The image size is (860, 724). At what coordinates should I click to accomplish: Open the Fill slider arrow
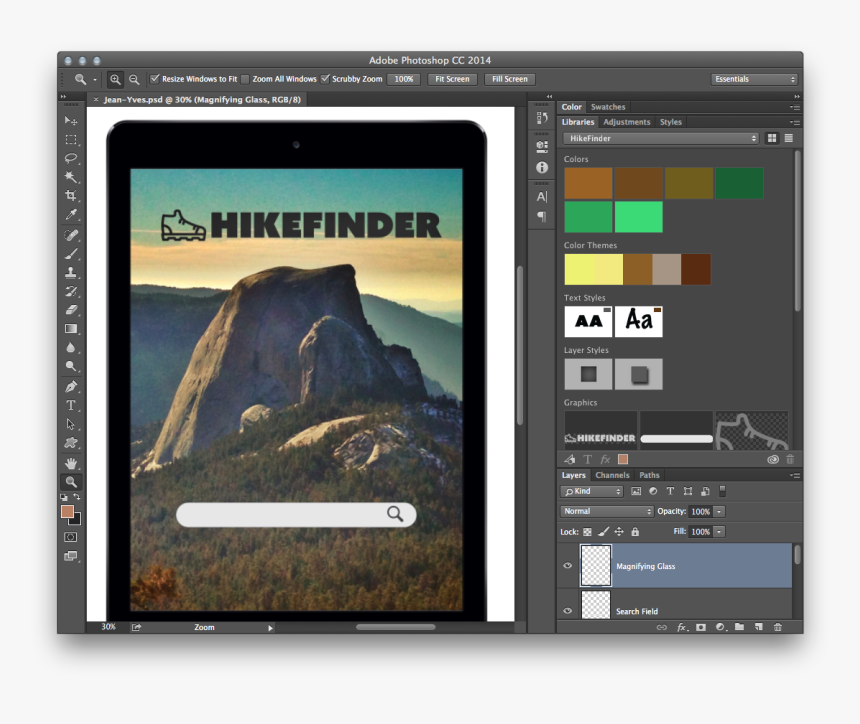719,531
